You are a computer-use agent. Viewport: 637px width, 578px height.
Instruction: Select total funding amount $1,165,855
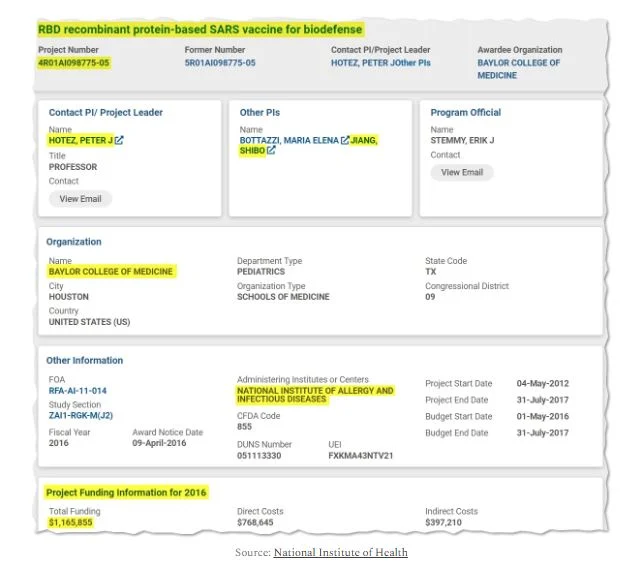click(71, 523)
